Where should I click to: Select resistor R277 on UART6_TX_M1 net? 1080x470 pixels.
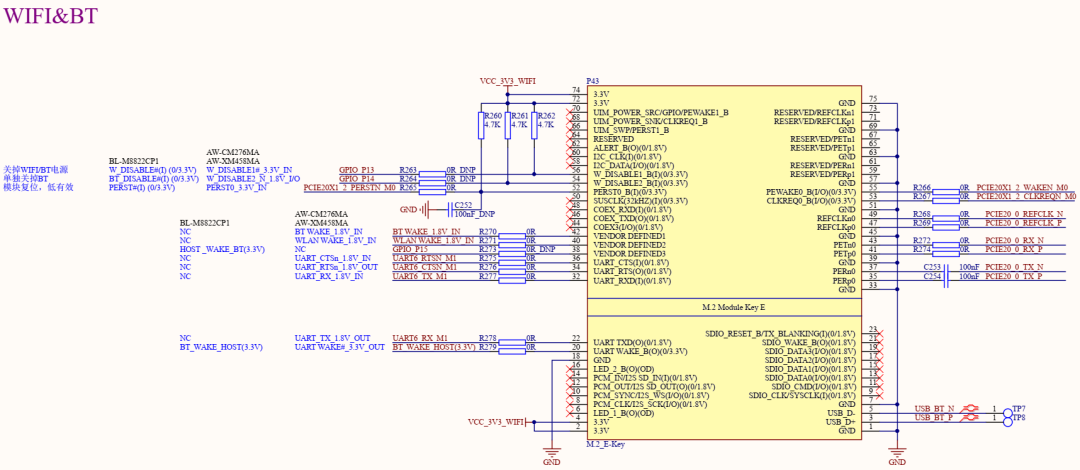(512, 280)
